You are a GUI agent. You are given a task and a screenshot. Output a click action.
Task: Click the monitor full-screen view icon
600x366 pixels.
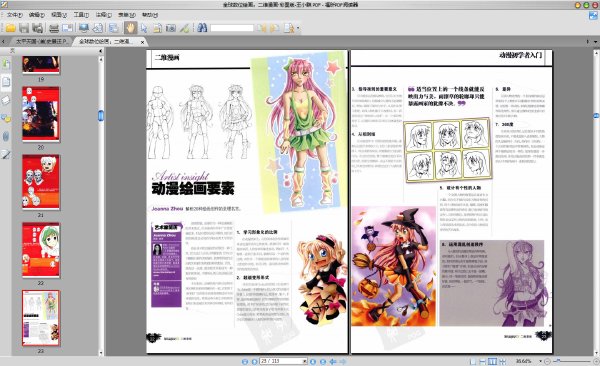point(83,28)
